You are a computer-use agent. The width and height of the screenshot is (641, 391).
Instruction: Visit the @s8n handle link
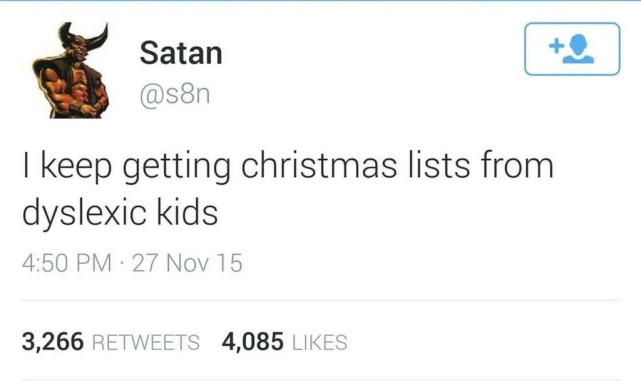point(175,94)
